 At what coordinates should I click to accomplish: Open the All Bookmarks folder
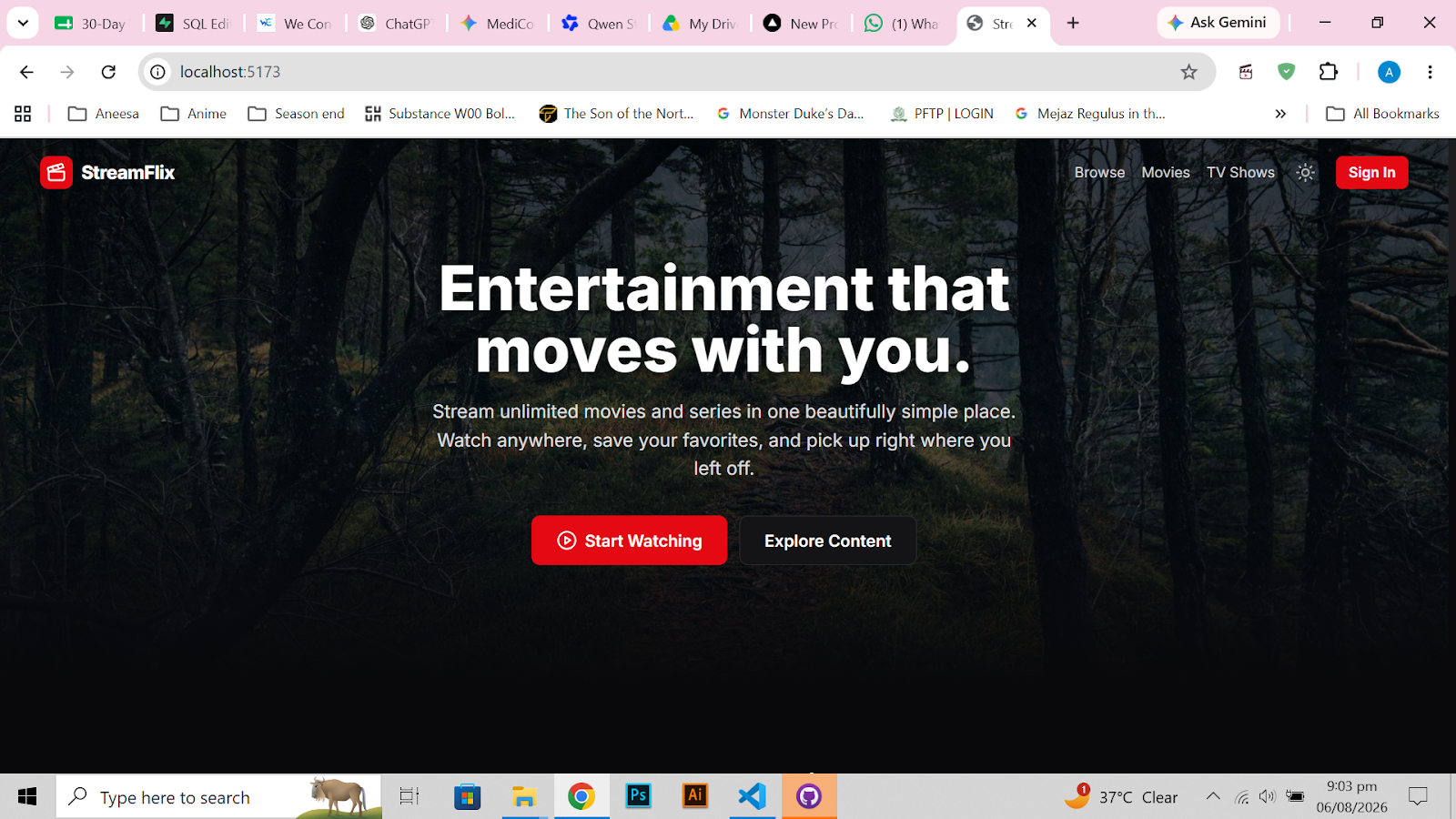click(1382, 114)
